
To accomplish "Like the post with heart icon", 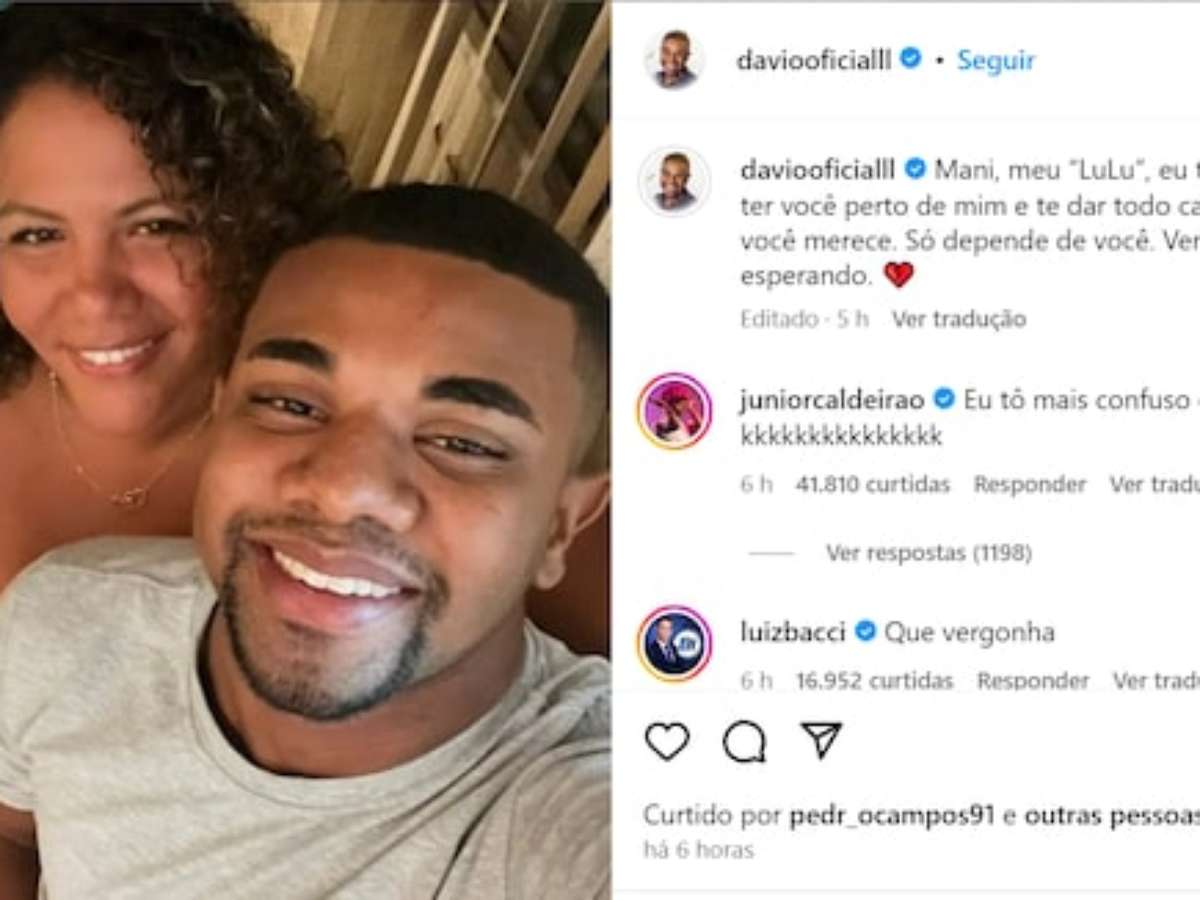I will [x=667, y=741].
